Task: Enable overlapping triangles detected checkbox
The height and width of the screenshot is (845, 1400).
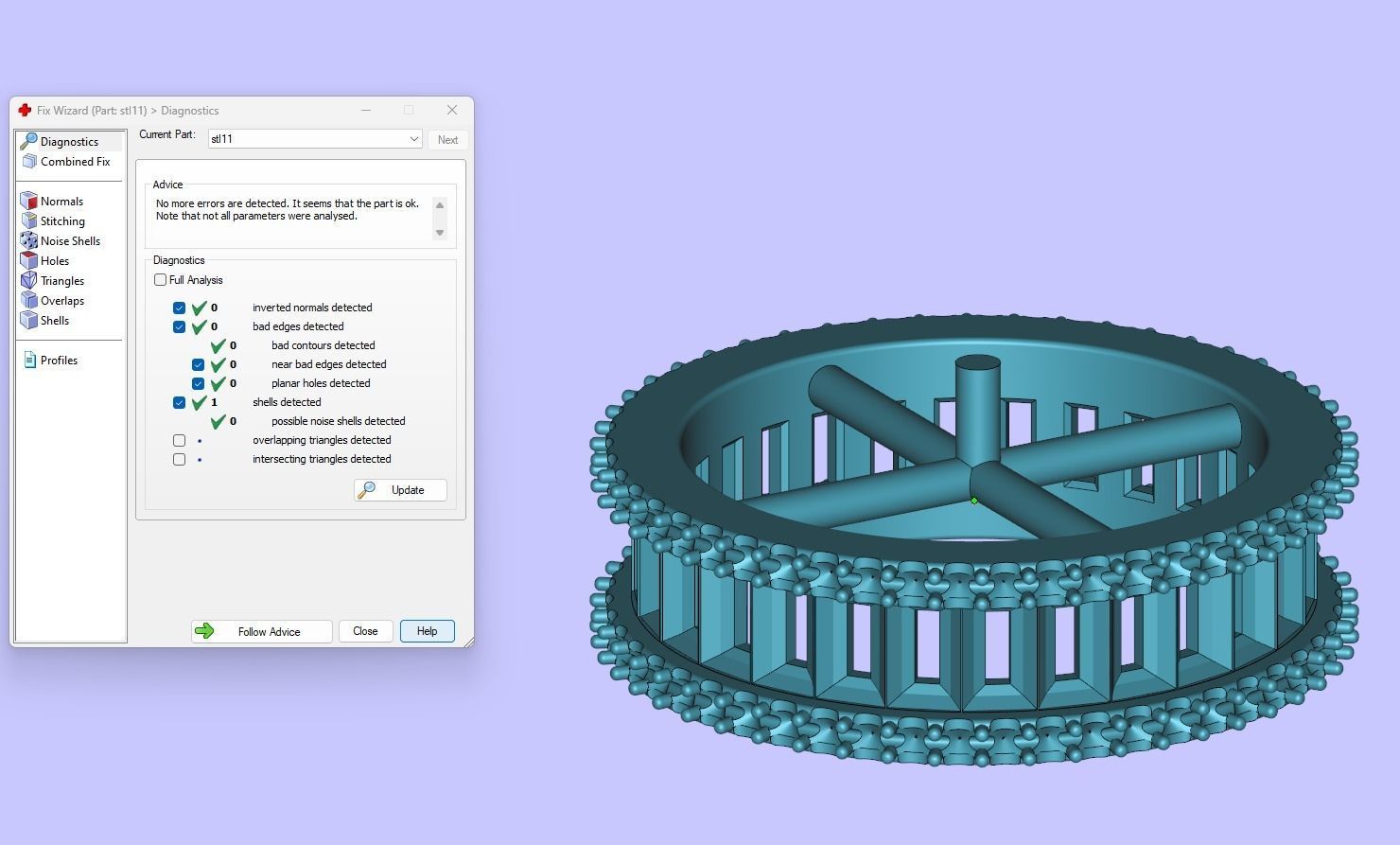Action: tap(179, 441)
